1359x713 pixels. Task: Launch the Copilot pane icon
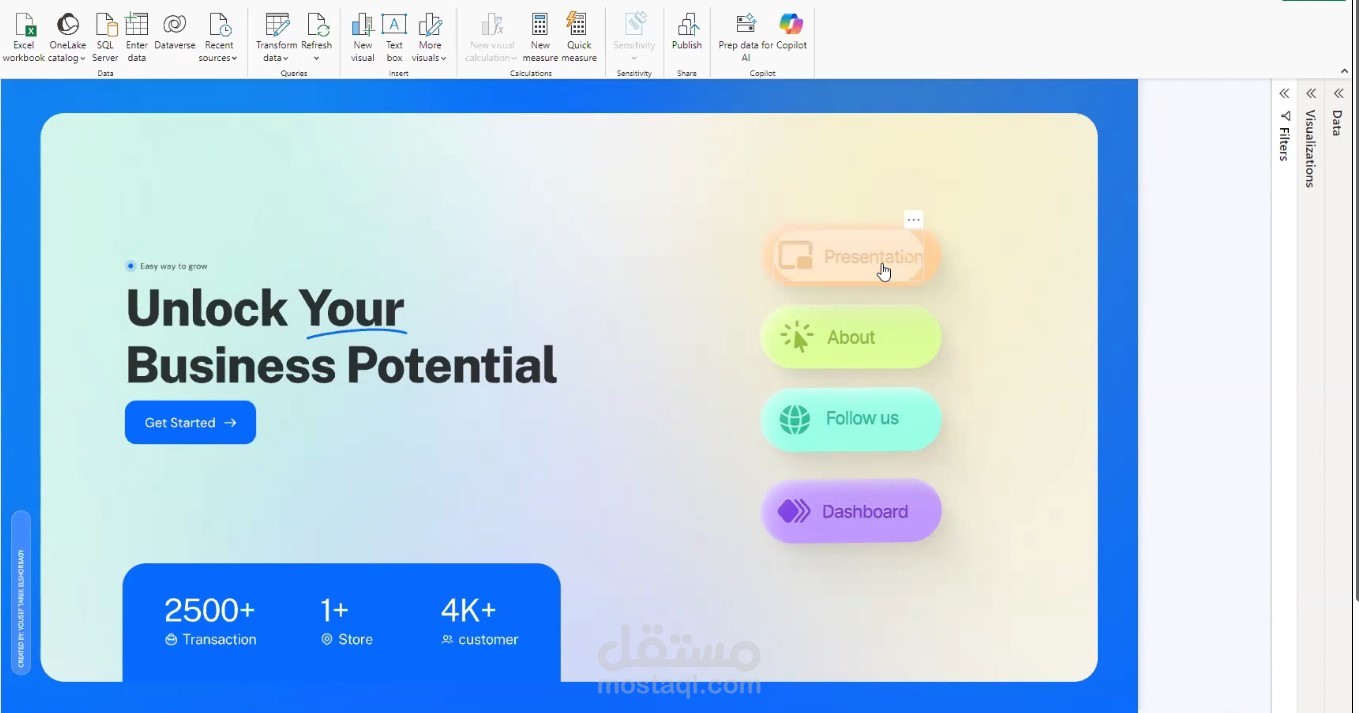click(x=791, y=32)
